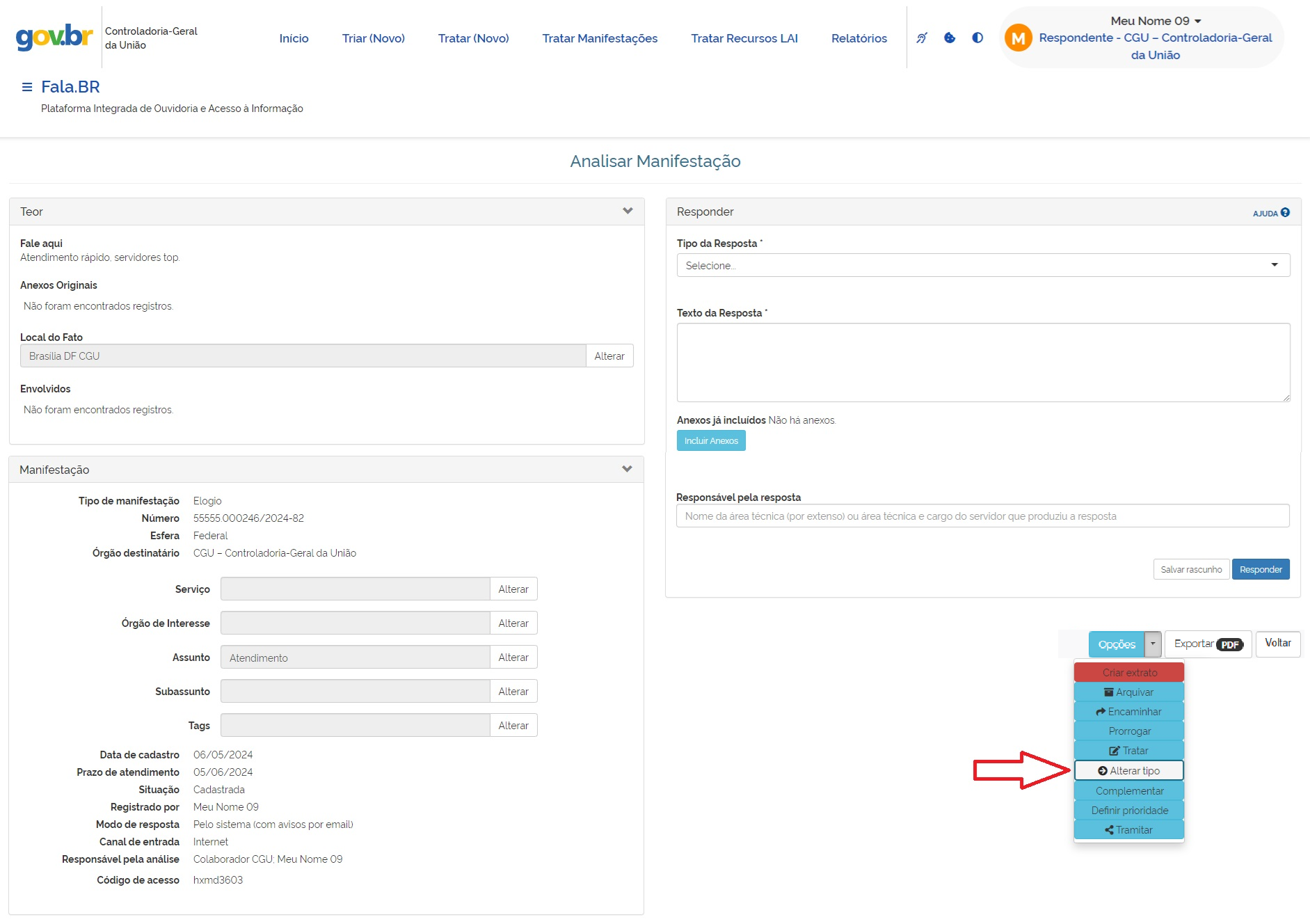Select Alterar tipo option
Image resolution: width=1310 pixels, height=924 pixels.
click(1128, 771)
